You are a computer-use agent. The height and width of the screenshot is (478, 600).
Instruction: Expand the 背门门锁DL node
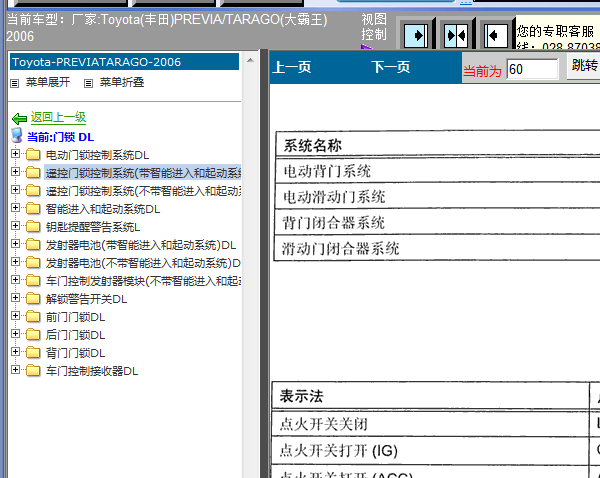pyautogui.click(x=15, y=351)
